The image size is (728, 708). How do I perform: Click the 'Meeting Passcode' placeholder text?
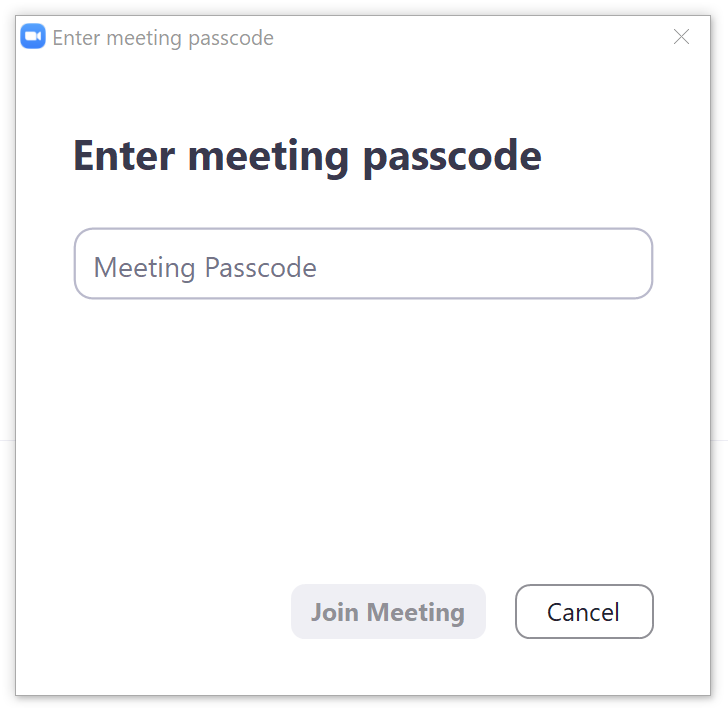pyautogui.click(x=205, y=268)
